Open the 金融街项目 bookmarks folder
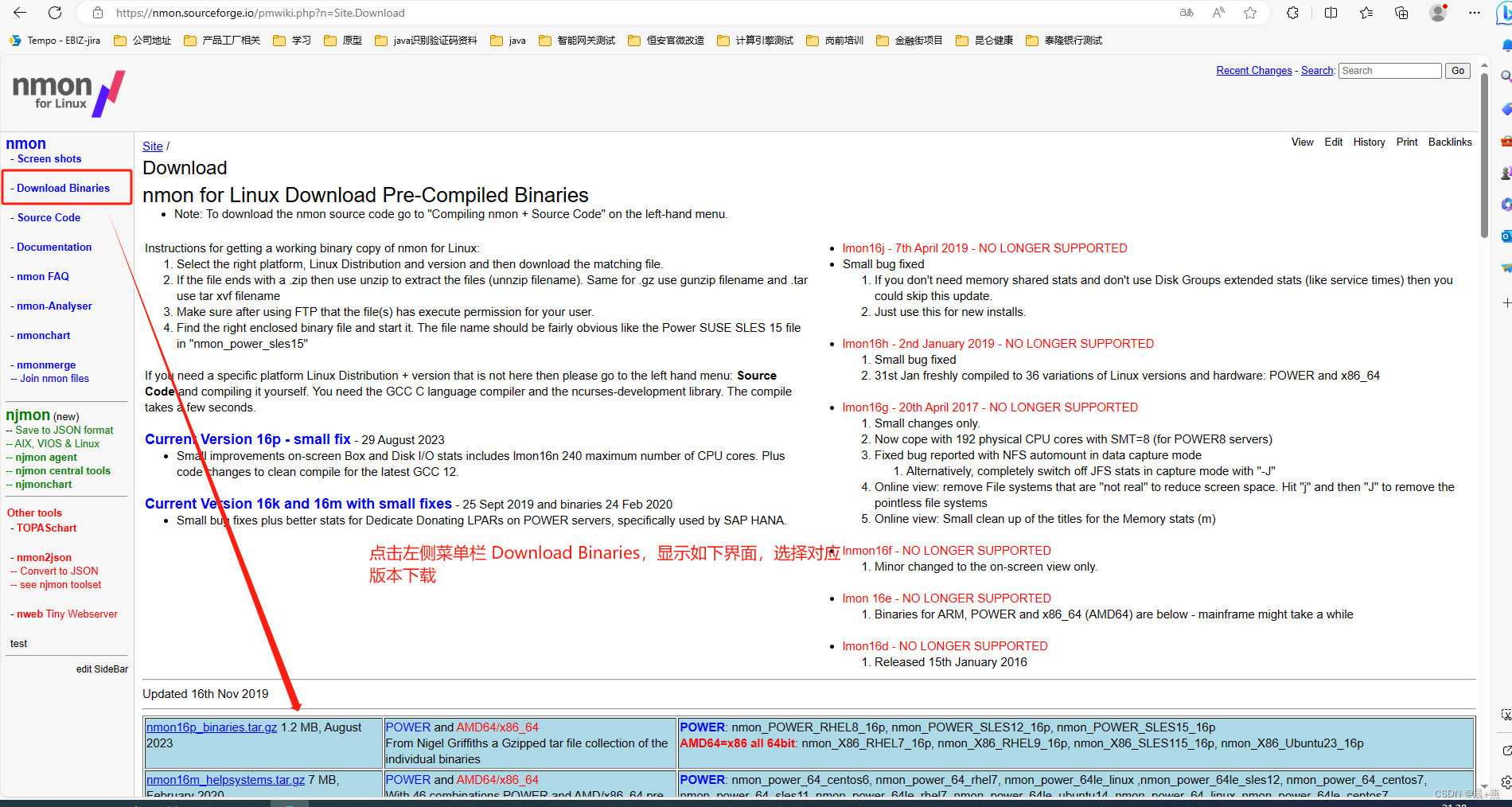Viewport: 1512px width, 807px height. [x=910, y=41]
